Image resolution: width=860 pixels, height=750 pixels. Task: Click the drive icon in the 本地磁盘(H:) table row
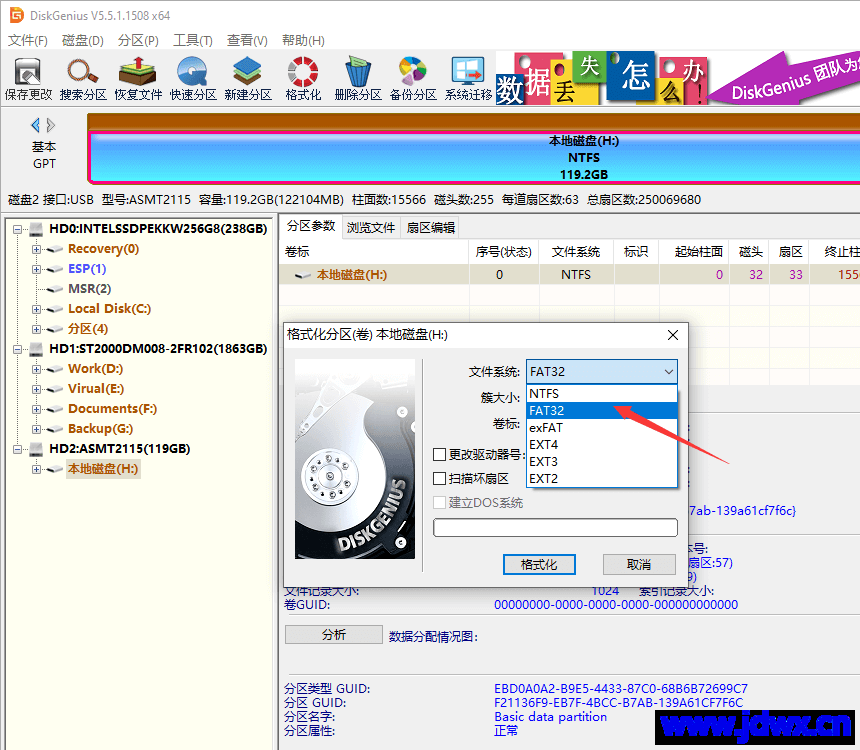(x=302, y=275)
